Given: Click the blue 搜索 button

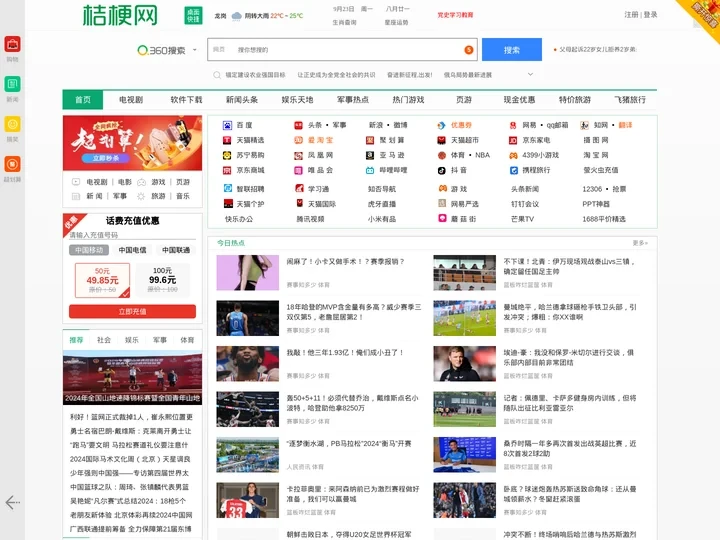Looking at the screenshot, I should tap(512, 50).
